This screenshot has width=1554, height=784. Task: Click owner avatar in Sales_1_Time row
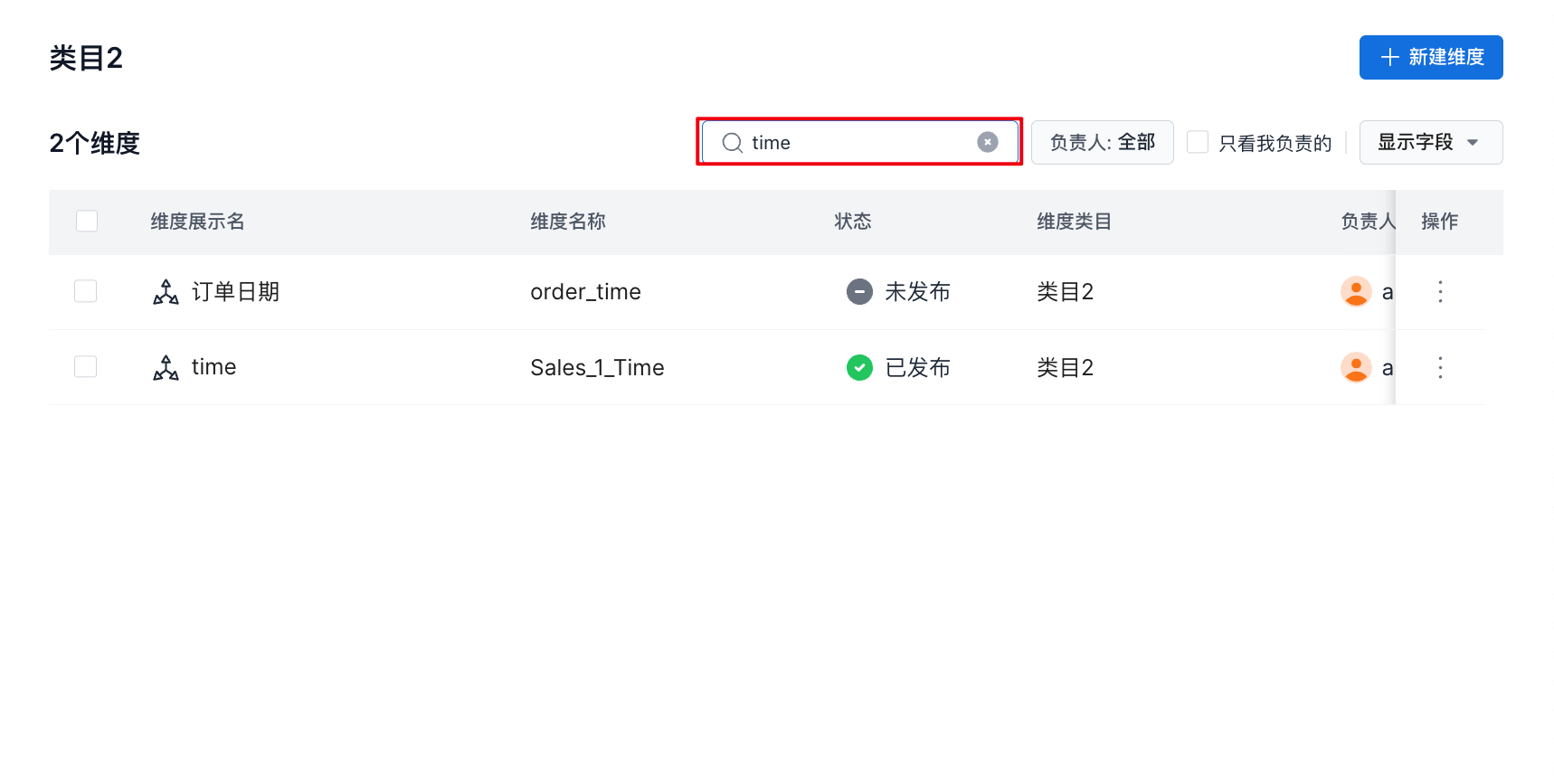pyautogui.click(x=1356, y=367)
